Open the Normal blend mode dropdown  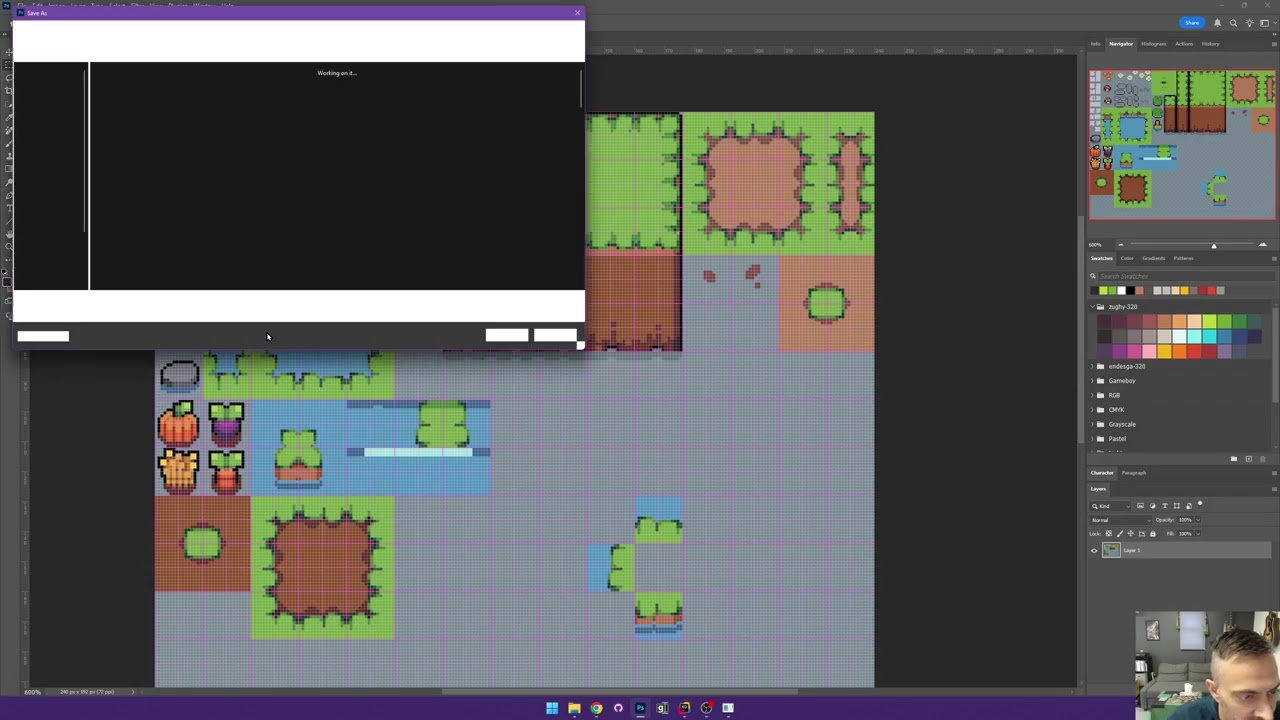pyautogui.click(x=1120, y=520)
